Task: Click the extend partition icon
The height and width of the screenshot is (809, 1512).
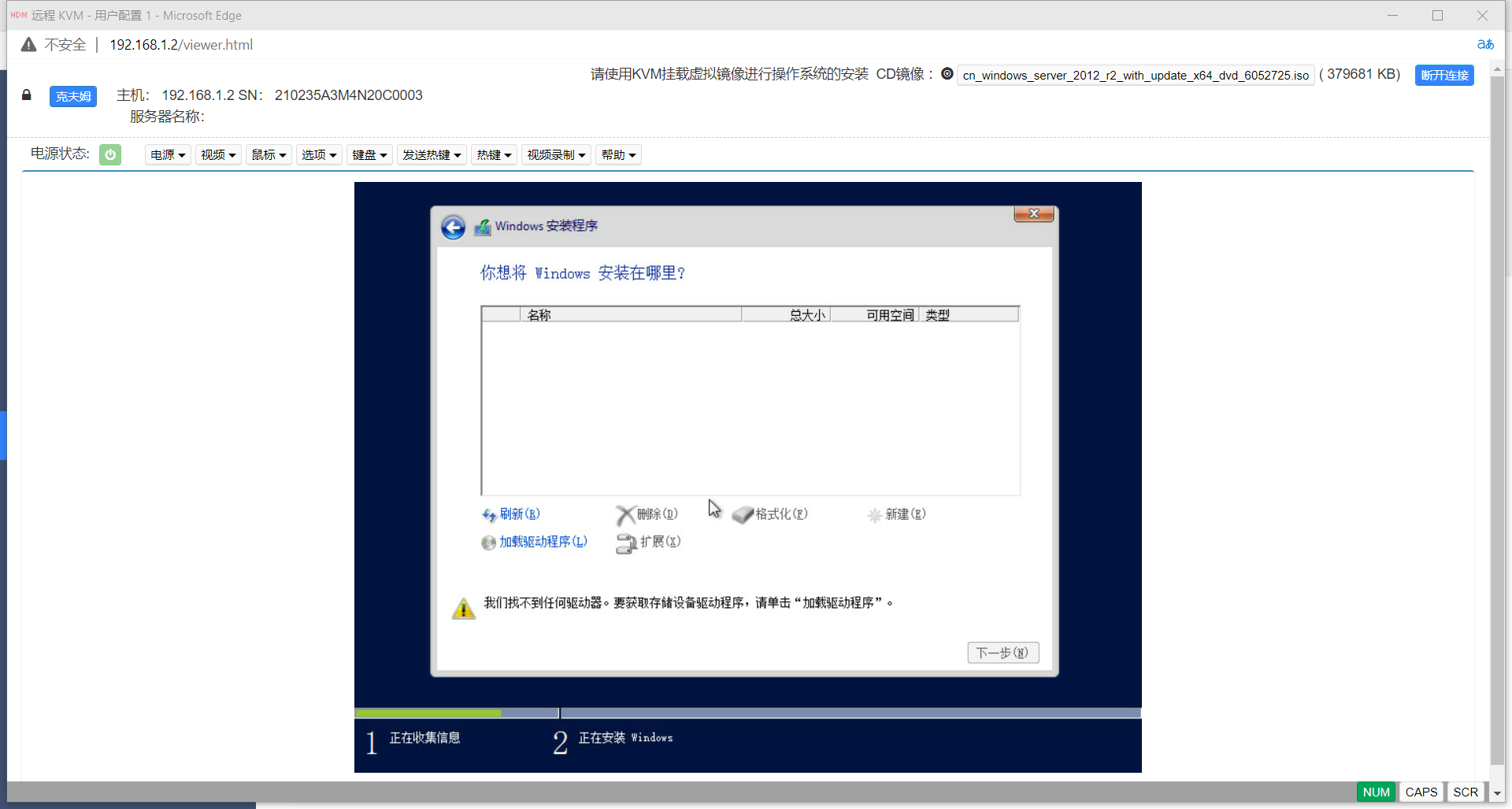Action: (627, 543)
